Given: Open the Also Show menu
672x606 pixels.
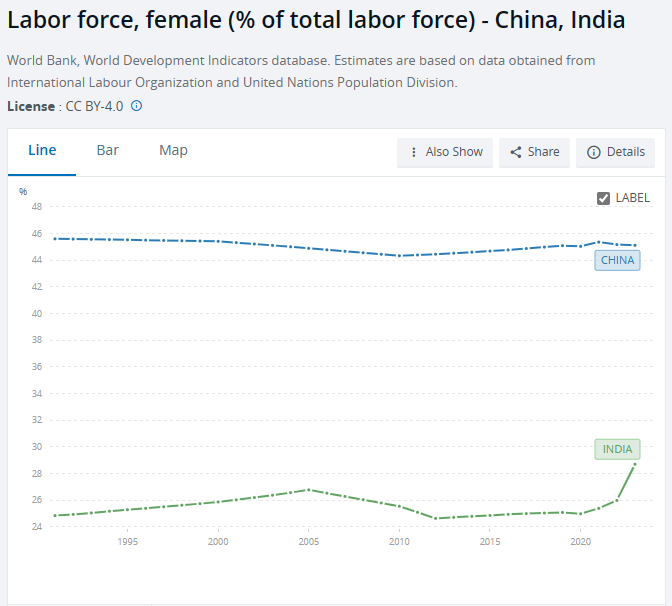Looking at the screenshot, I should (445, 152).
